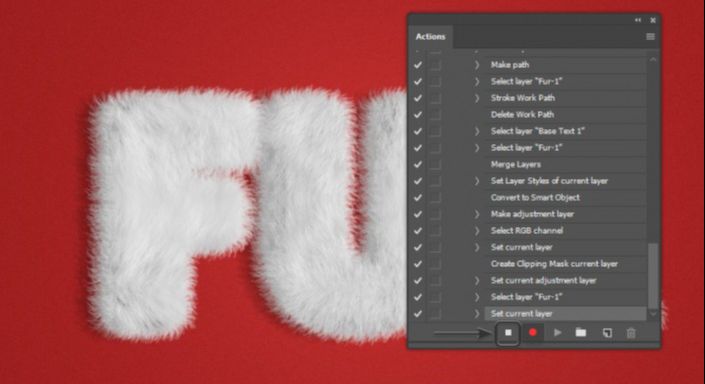Image resolution: width=705 pixels, height=384 pixels.
Task: Select Create Clipping Mask current layer step
Action: (x=565, y=264)
